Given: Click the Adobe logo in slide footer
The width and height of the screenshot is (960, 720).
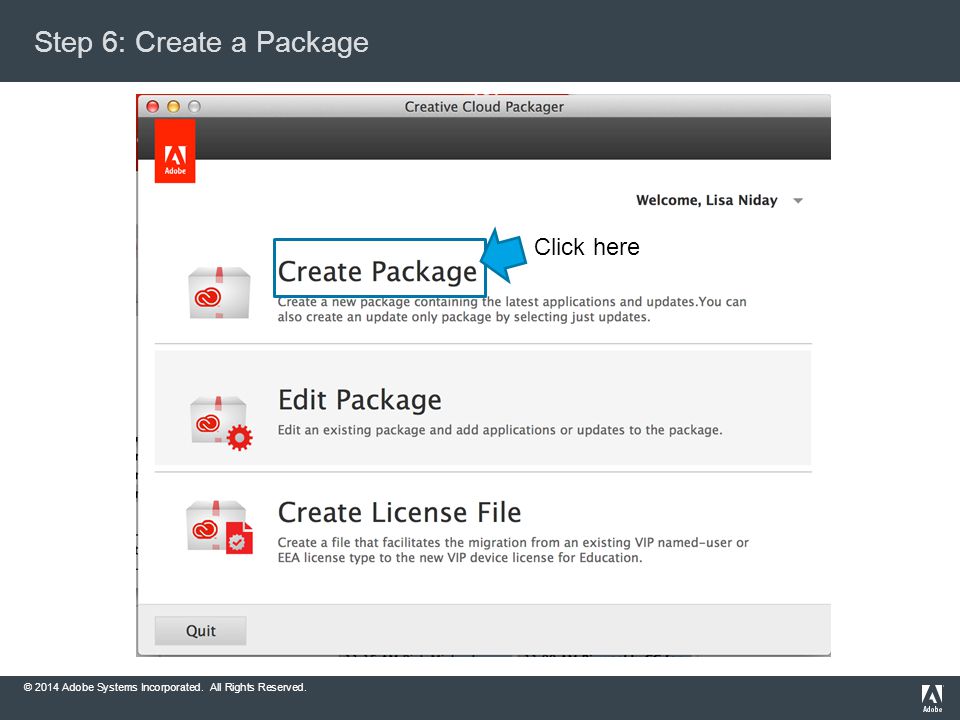Looking at the screenshot, I should coord(932,699).
